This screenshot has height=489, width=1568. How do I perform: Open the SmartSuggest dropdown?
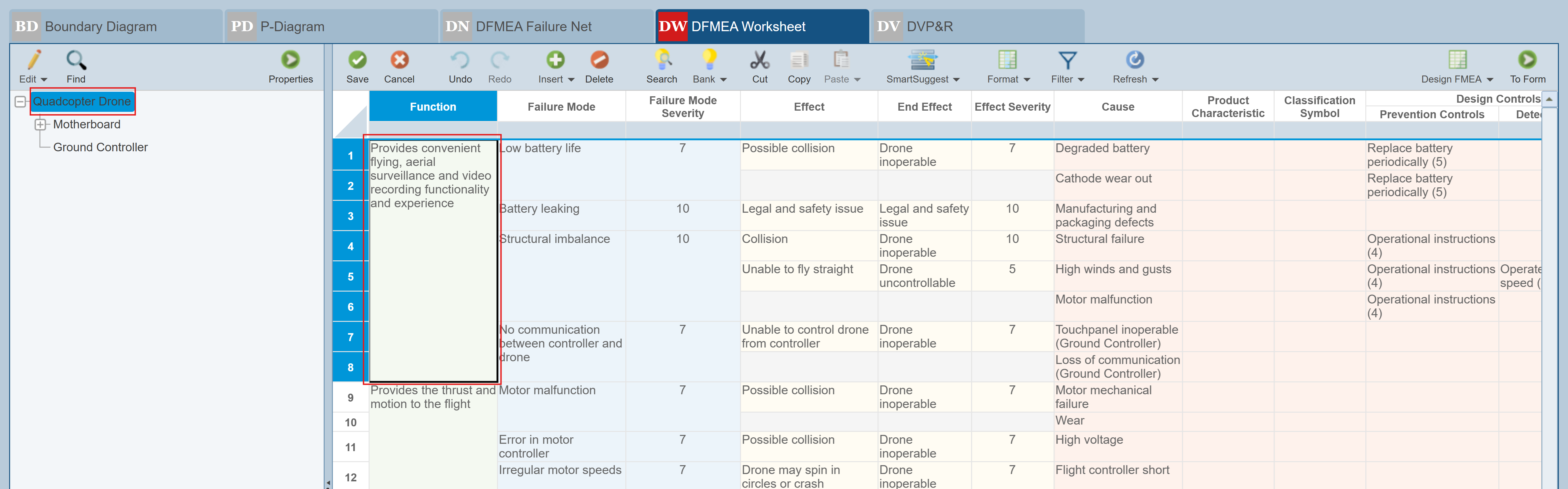pyautogui.click(x=956, y=80)
